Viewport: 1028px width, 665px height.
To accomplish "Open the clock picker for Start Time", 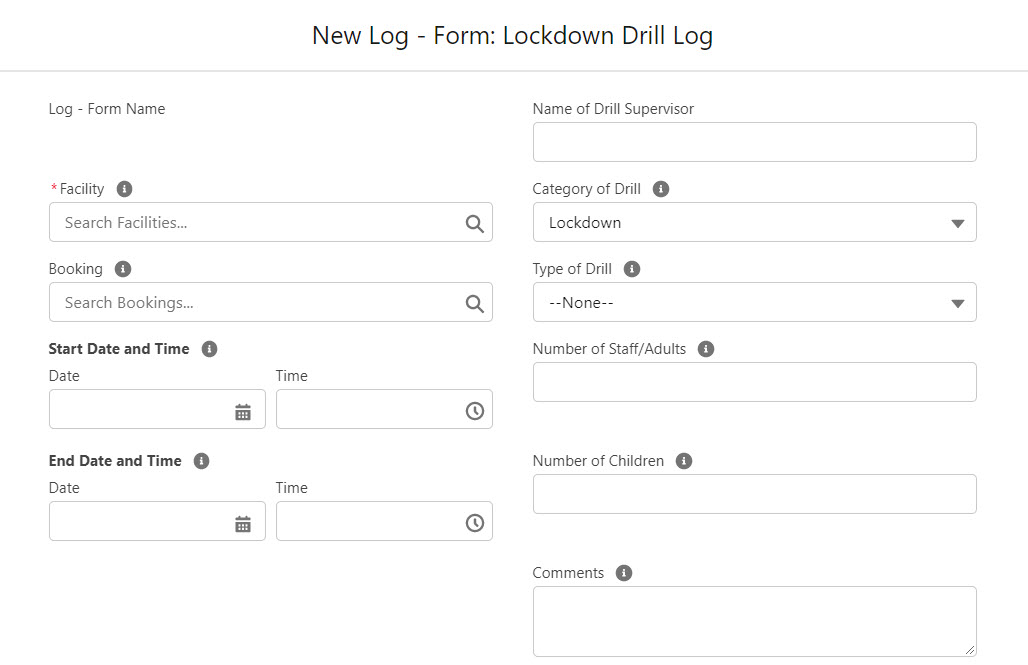I will [474, 409].
